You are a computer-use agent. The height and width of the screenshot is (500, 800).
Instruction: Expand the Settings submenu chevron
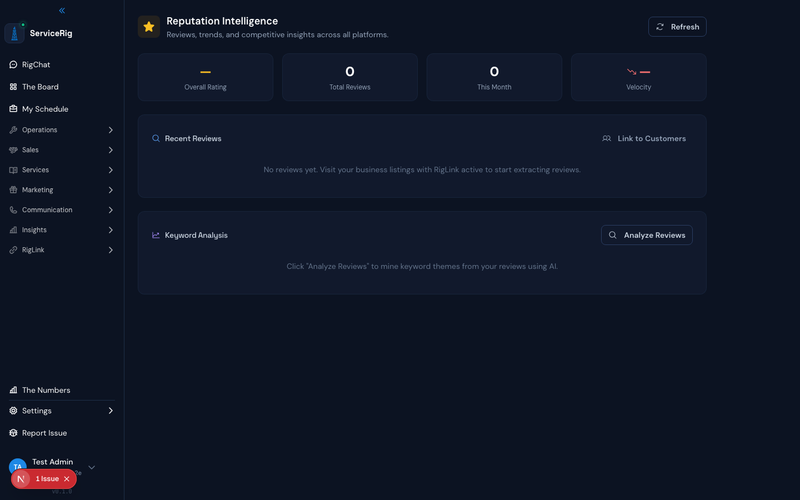(110, 411)
